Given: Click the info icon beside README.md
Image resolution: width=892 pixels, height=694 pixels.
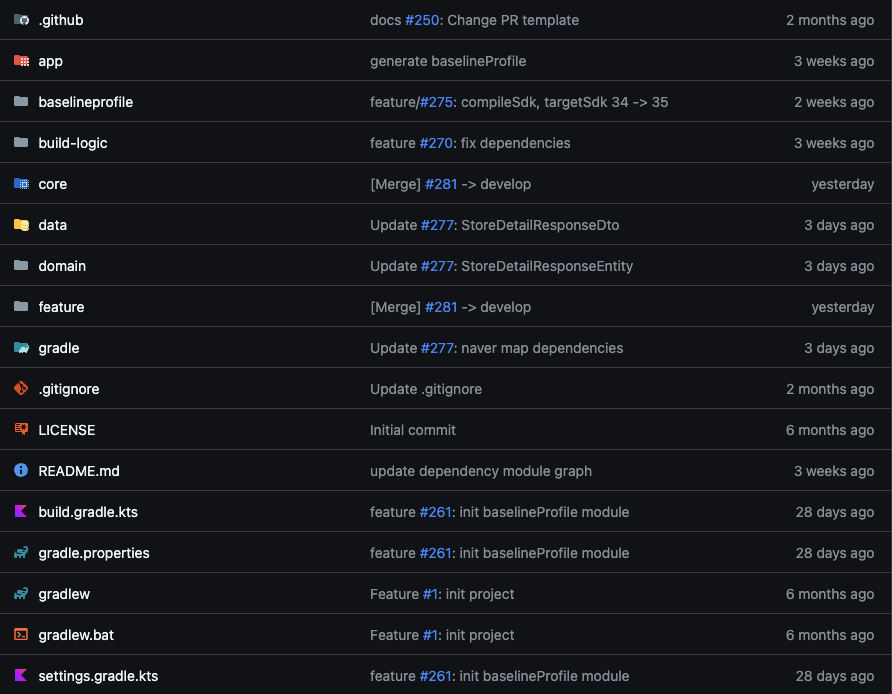Looking at the screenshot, I should (x=21, y=470).
